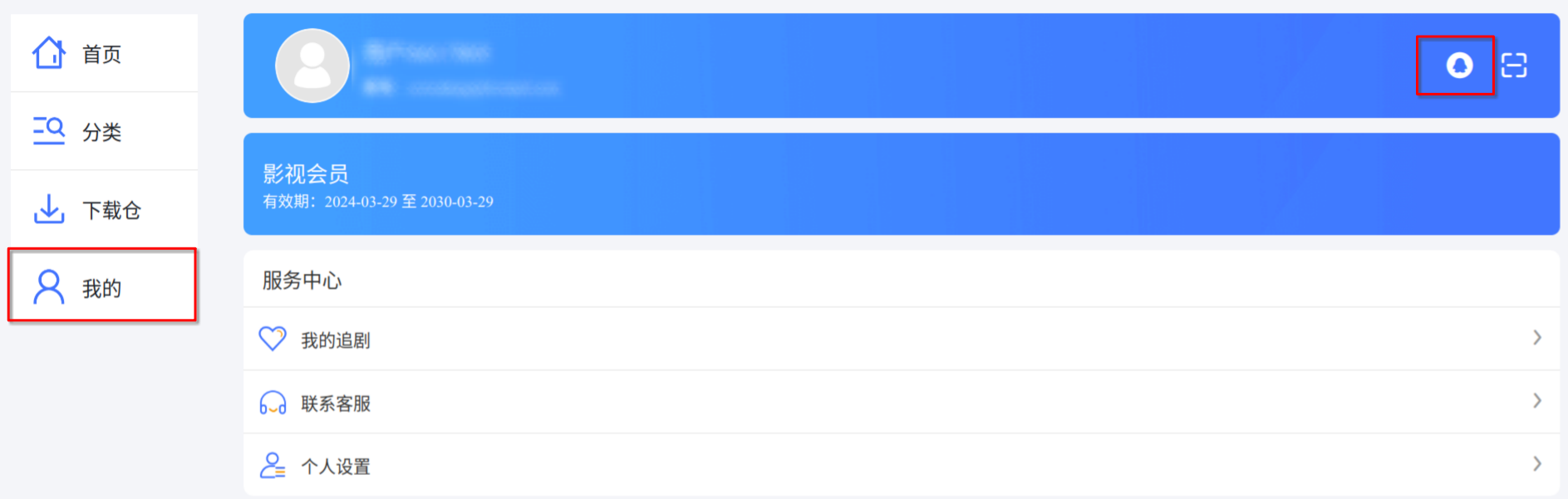The height and width of the screenshot is (499, 1568).
Task: Expand 个人设置 using its right chevron
Action: click(1537, 464)
